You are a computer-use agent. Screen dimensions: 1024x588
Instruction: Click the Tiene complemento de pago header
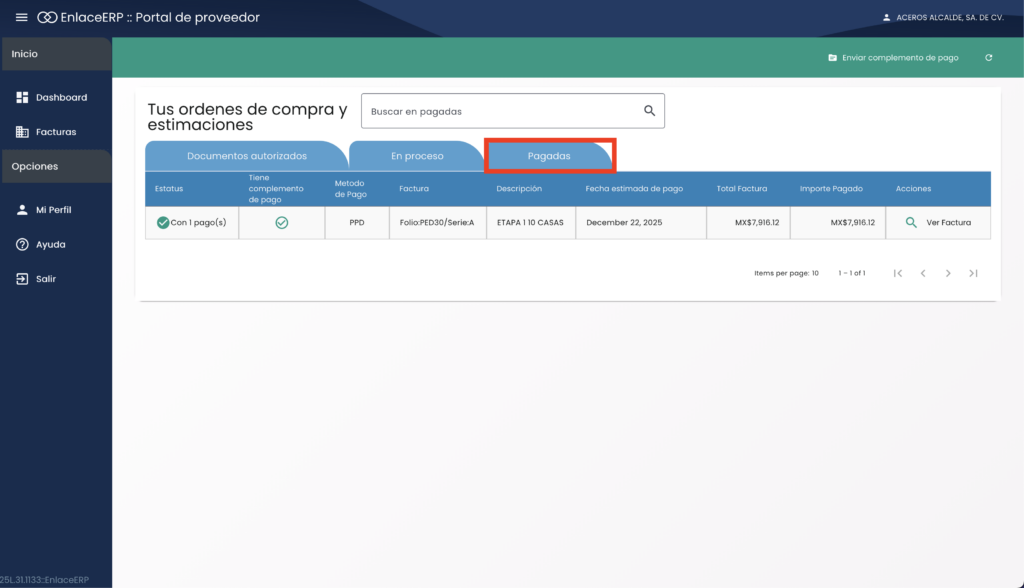[x=276, y=189]
